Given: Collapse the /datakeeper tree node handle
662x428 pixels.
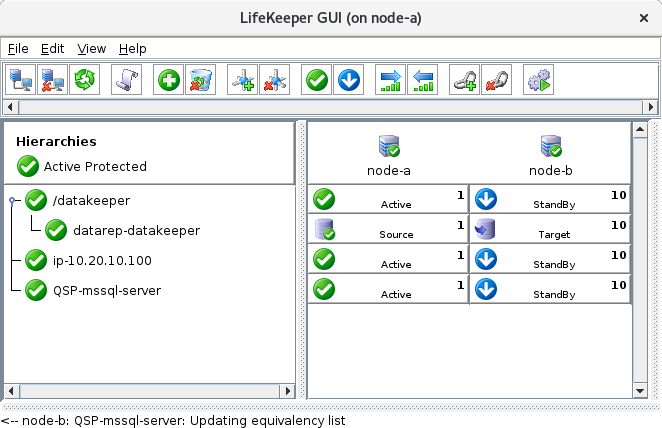Looking at the screenshot, I should [x=12, y=201].
